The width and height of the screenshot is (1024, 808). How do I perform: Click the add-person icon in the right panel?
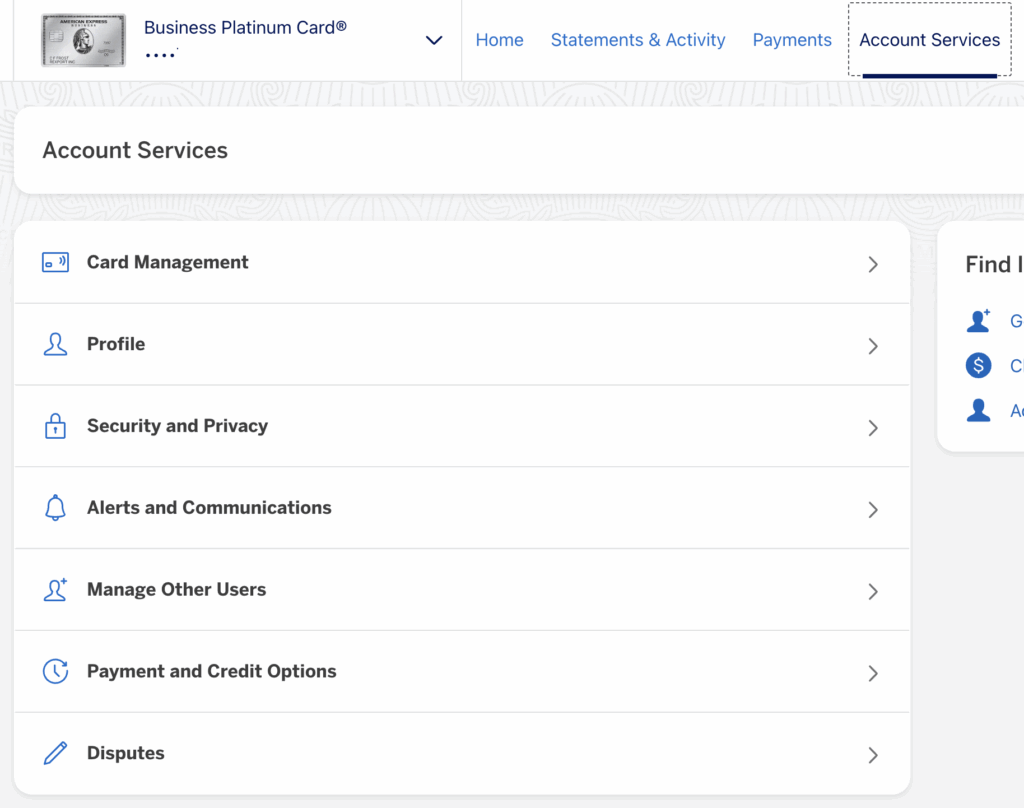(x=978, y=321)
